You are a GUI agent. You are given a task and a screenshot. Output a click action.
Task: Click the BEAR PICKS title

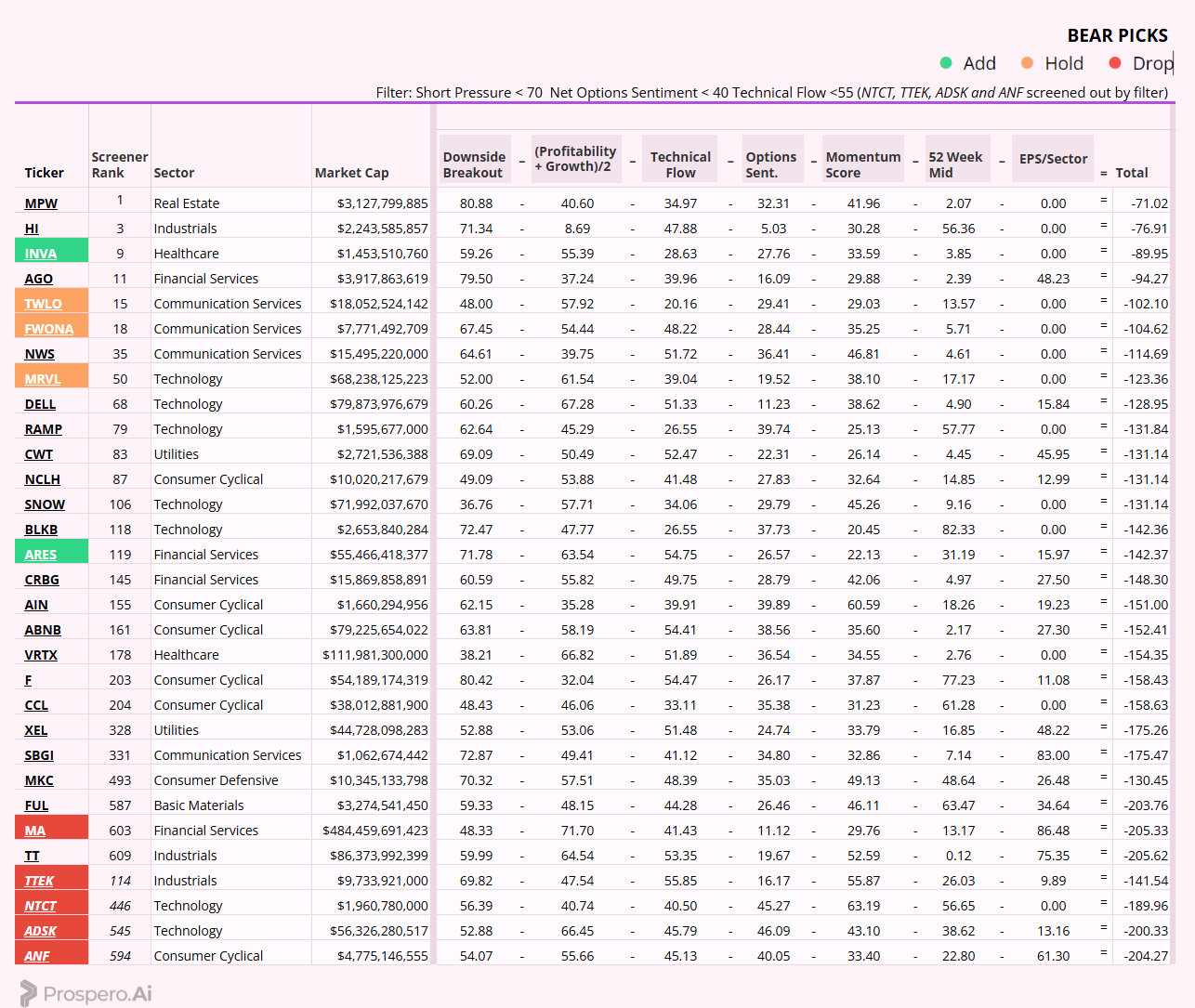point(1118,35)
